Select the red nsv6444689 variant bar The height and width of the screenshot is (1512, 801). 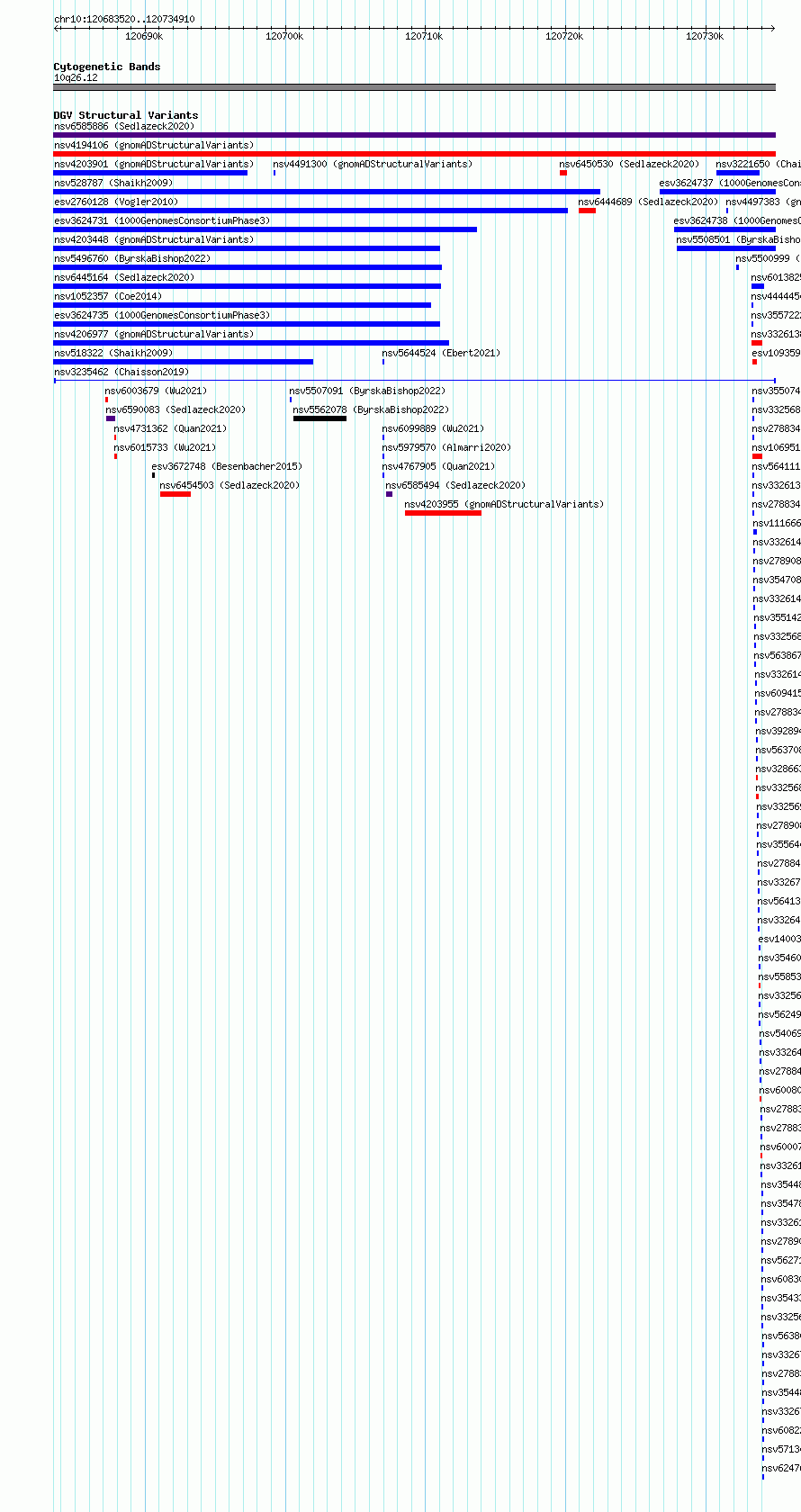tap(587, 211)
